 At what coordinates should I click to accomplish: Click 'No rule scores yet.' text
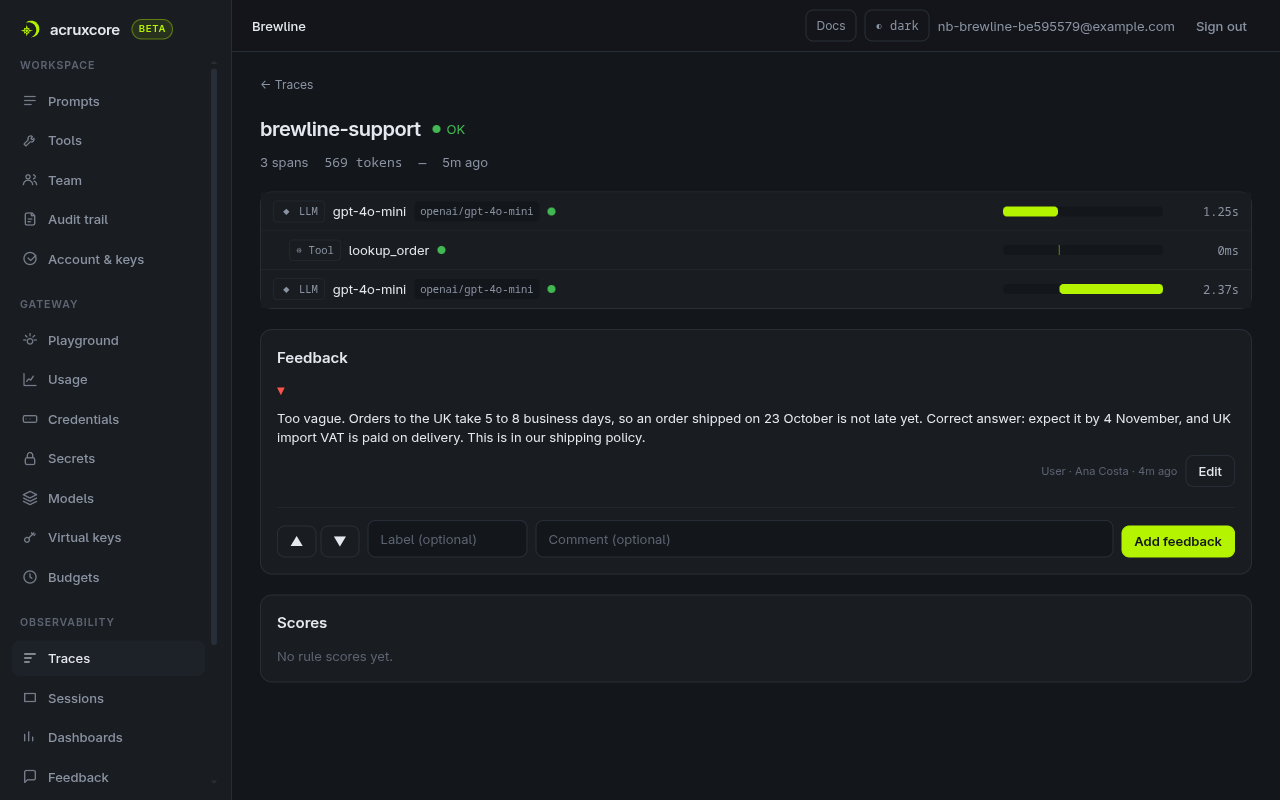(335, 656)
